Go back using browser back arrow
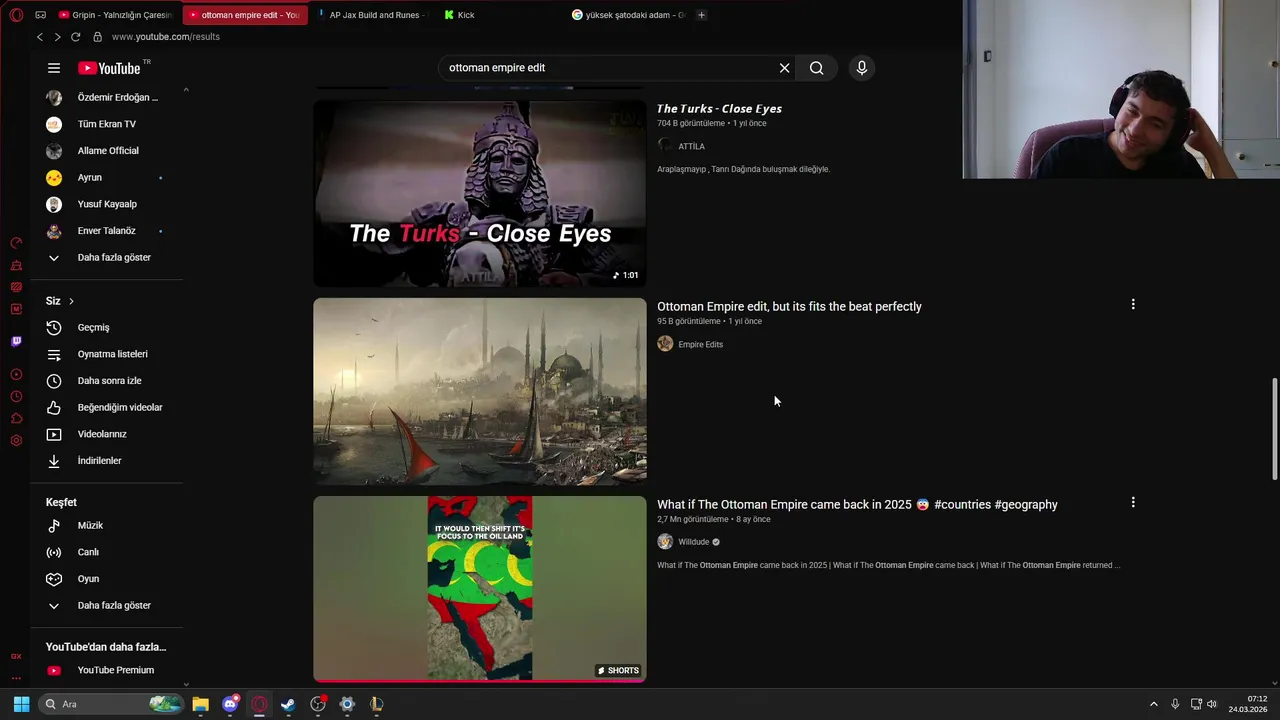Image resolution: width=1280 pixels, height=720 pixels. pyautogui.click(x=39, y=37)
